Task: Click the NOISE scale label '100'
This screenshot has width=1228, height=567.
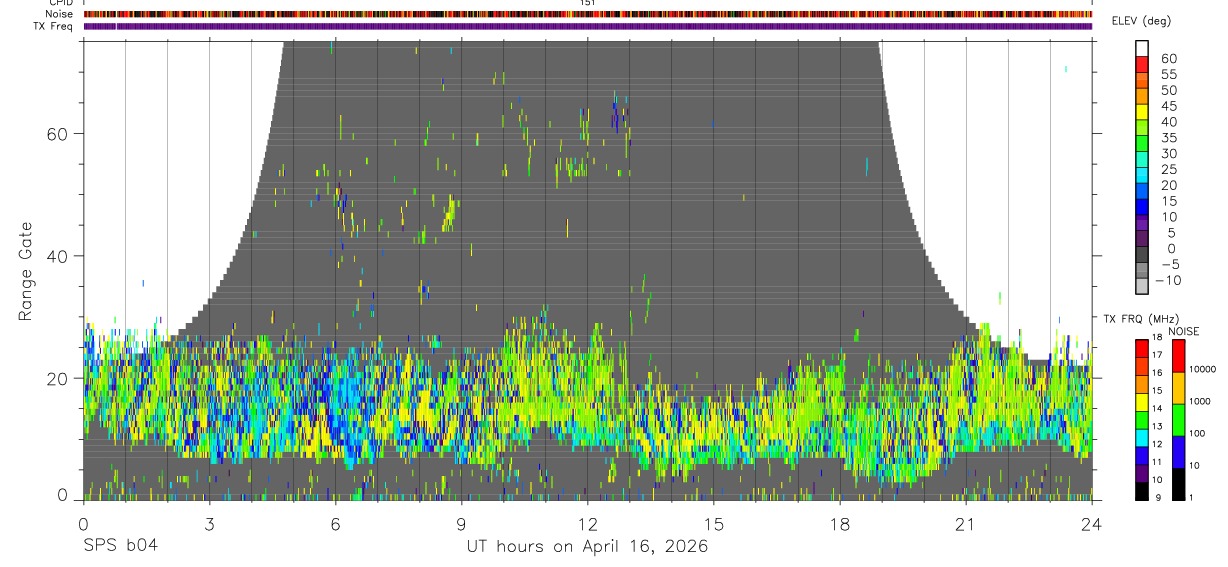Action: pyautogui.click(x=1199, y=433)
